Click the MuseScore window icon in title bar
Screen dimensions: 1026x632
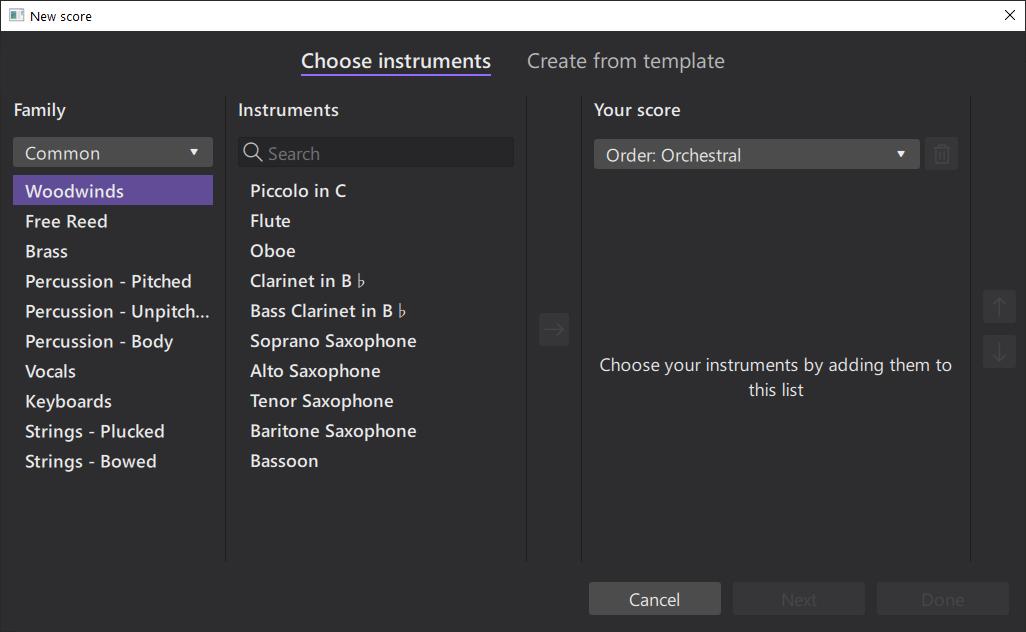point(16,16)
